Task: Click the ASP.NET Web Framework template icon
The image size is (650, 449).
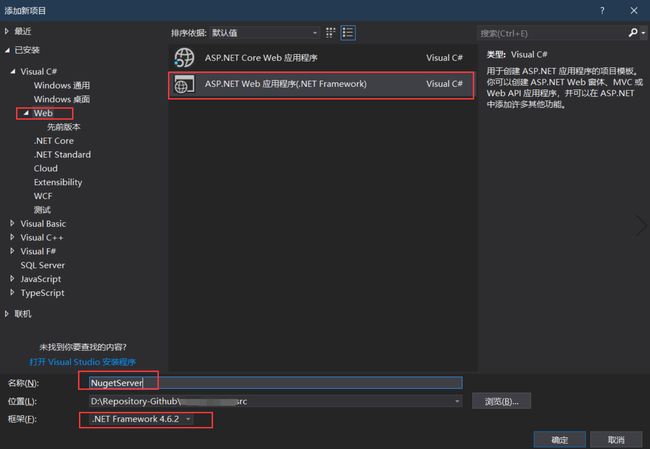Action: (184, 85)
